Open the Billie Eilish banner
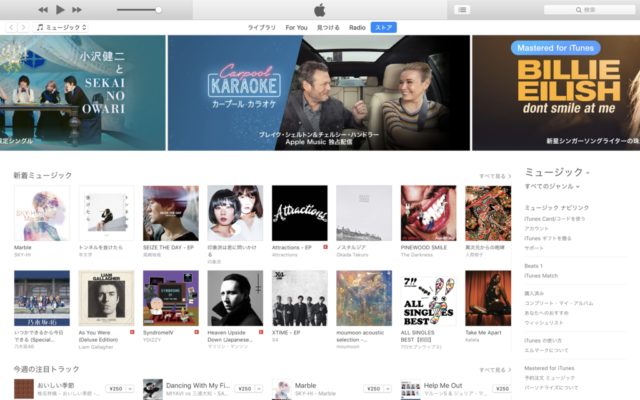Viewport: 640px width, 400px height. click(556, 93)
